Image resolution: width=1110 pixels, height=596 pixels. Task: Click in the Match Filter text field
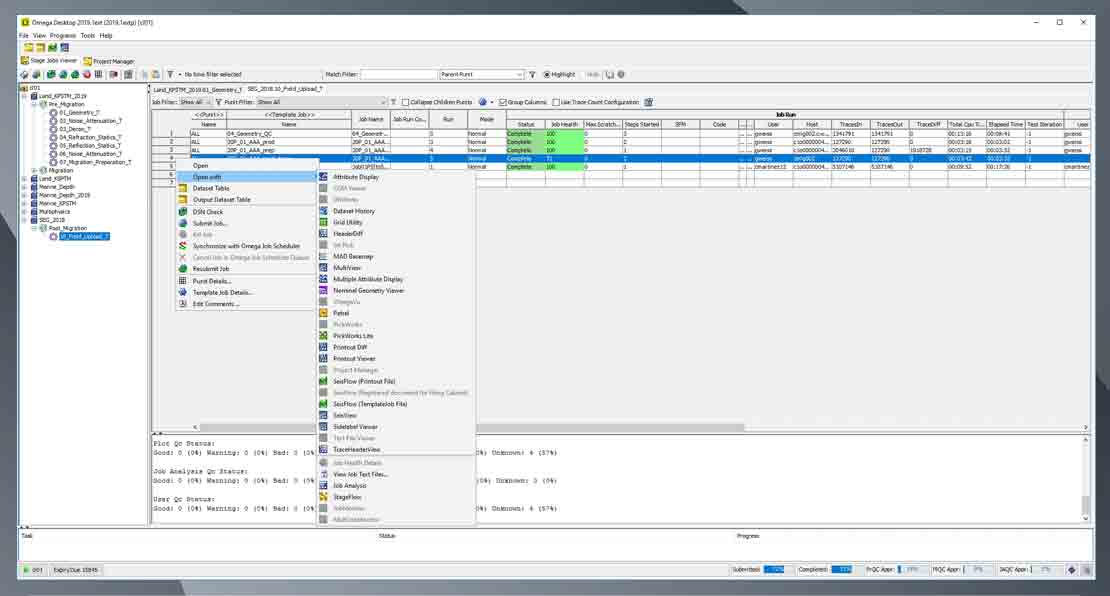click(x=398, y=74)
